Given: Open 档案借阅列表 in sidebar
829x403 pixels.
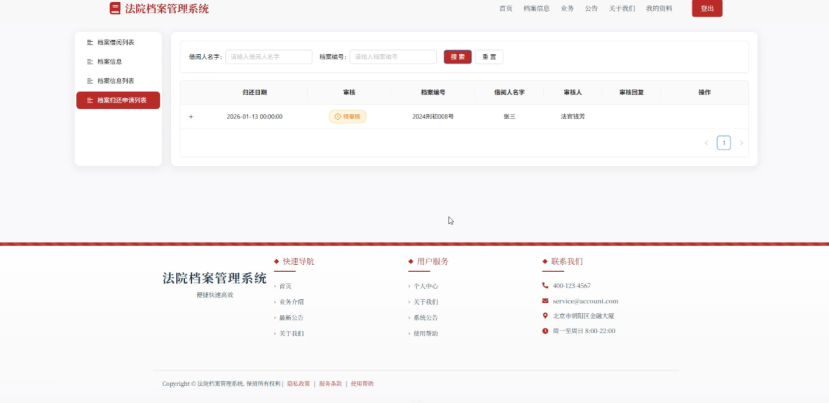Looking at the screenshot, I should click(x=118, y=42).
